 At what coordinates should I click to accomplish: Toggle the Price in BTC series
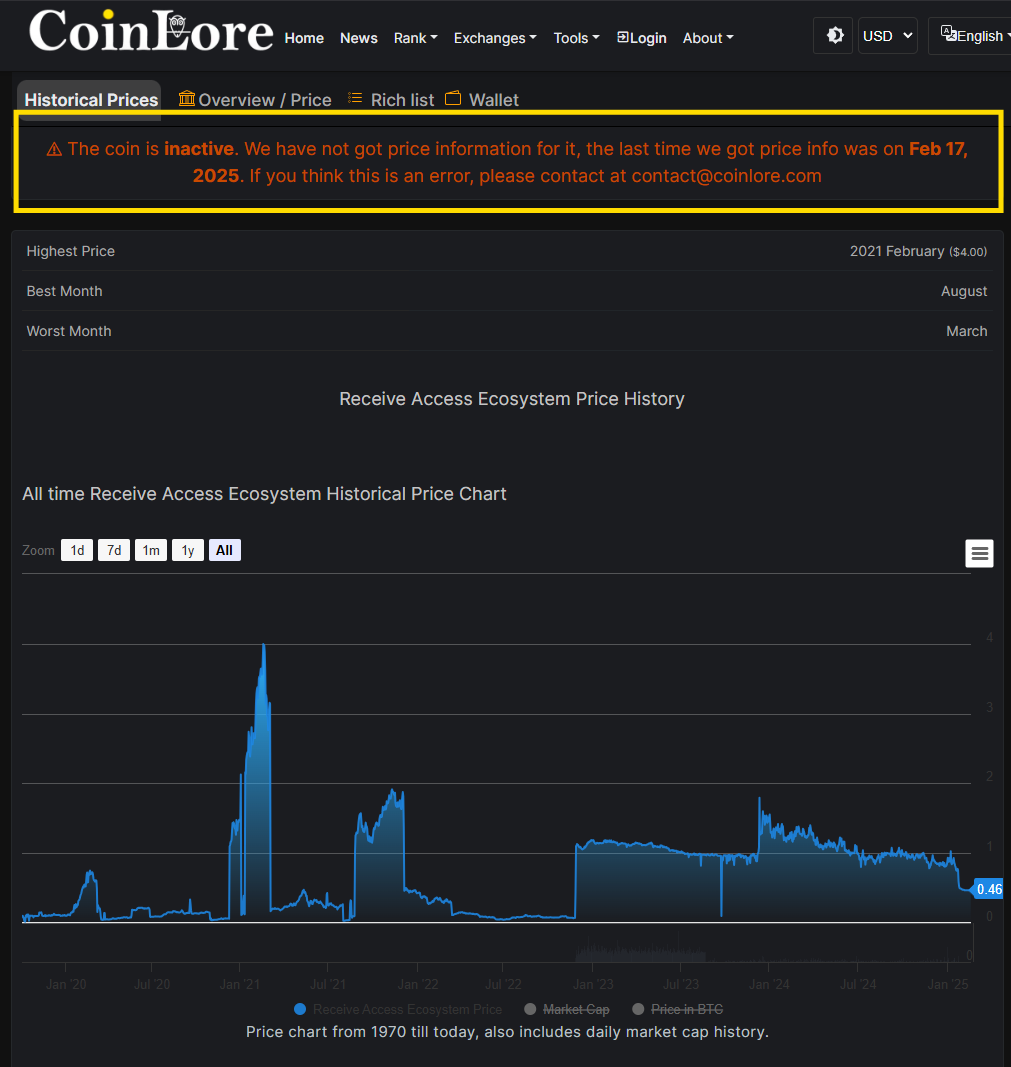(x=678, y=1009)
